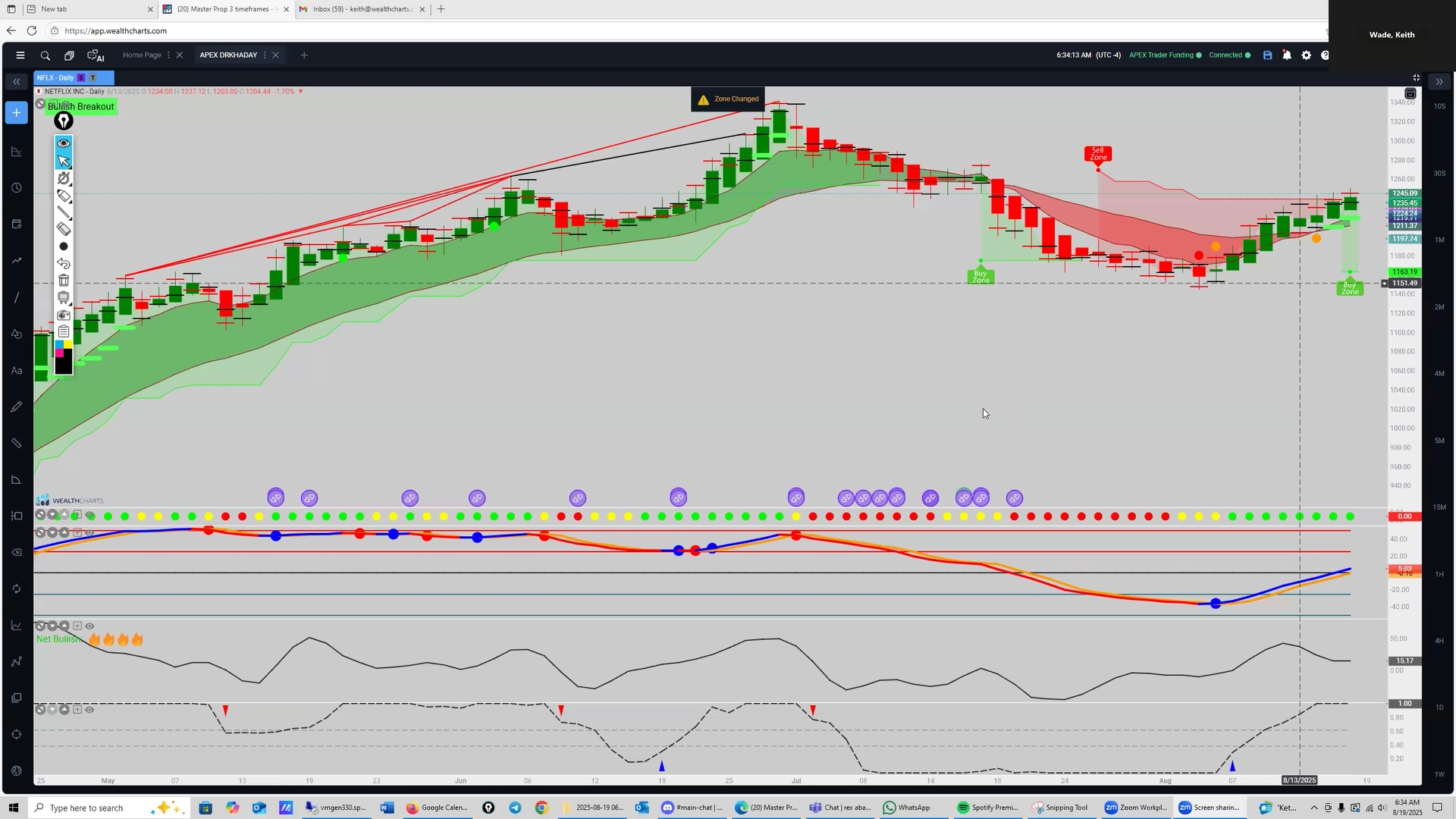Click the blue save disk icon

pyautogui.click(x=1267, y=55)
